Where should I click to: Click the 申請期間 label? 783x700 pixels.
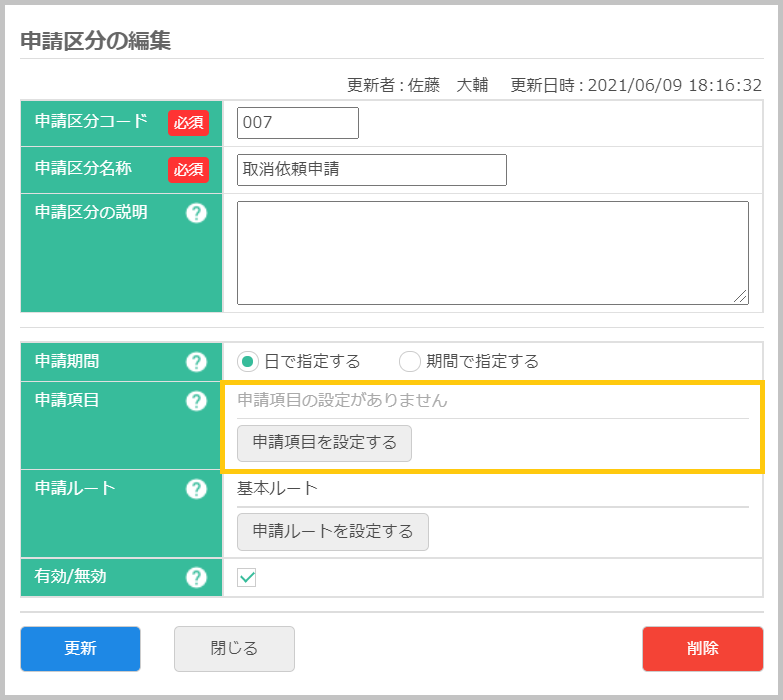[67, 361]
